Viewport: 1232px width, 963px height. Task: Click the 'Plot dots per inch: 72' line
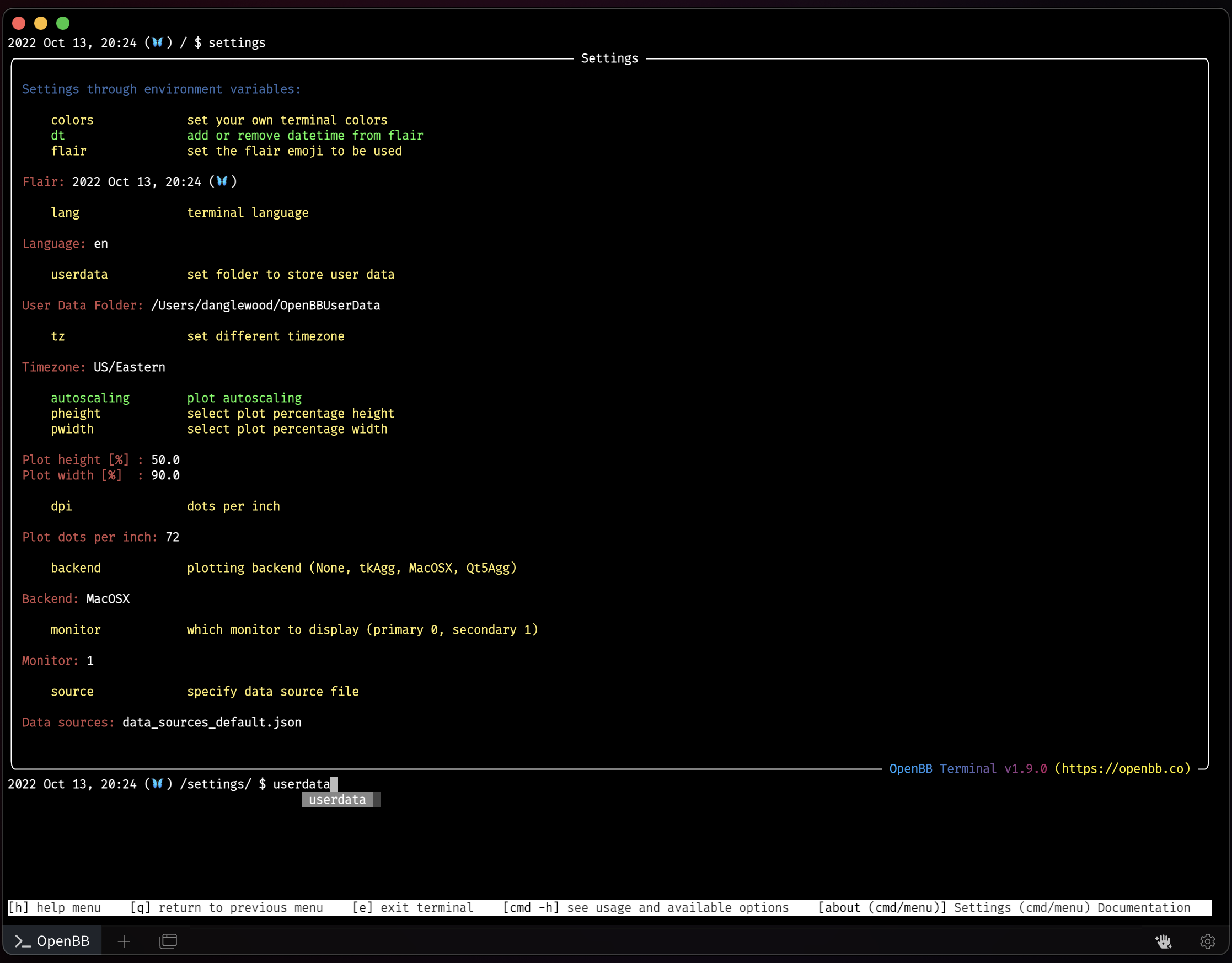click(x=101, y=537)
